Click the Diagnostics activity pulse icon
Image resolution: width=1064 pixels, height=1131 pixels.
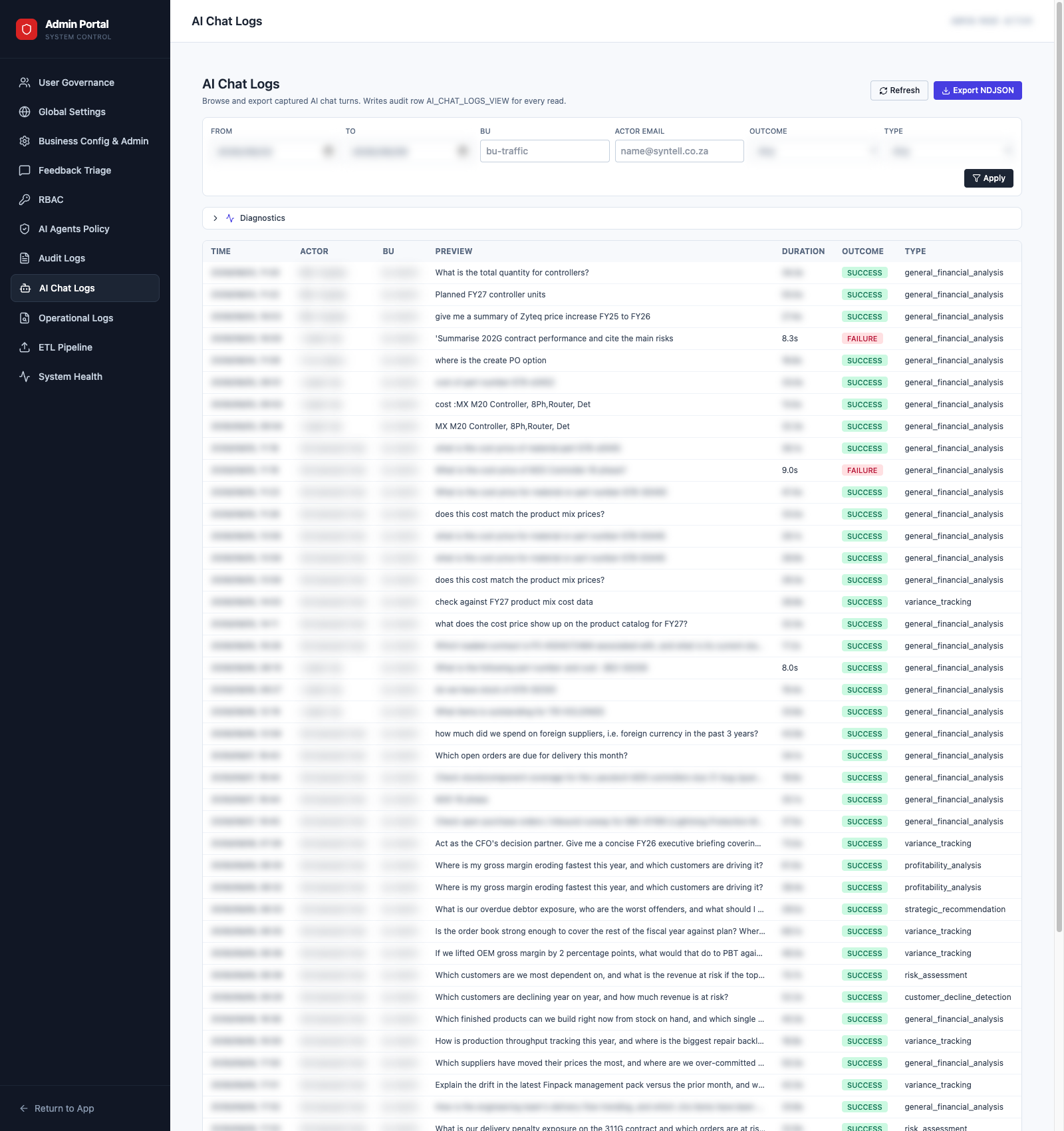point(230,218)
